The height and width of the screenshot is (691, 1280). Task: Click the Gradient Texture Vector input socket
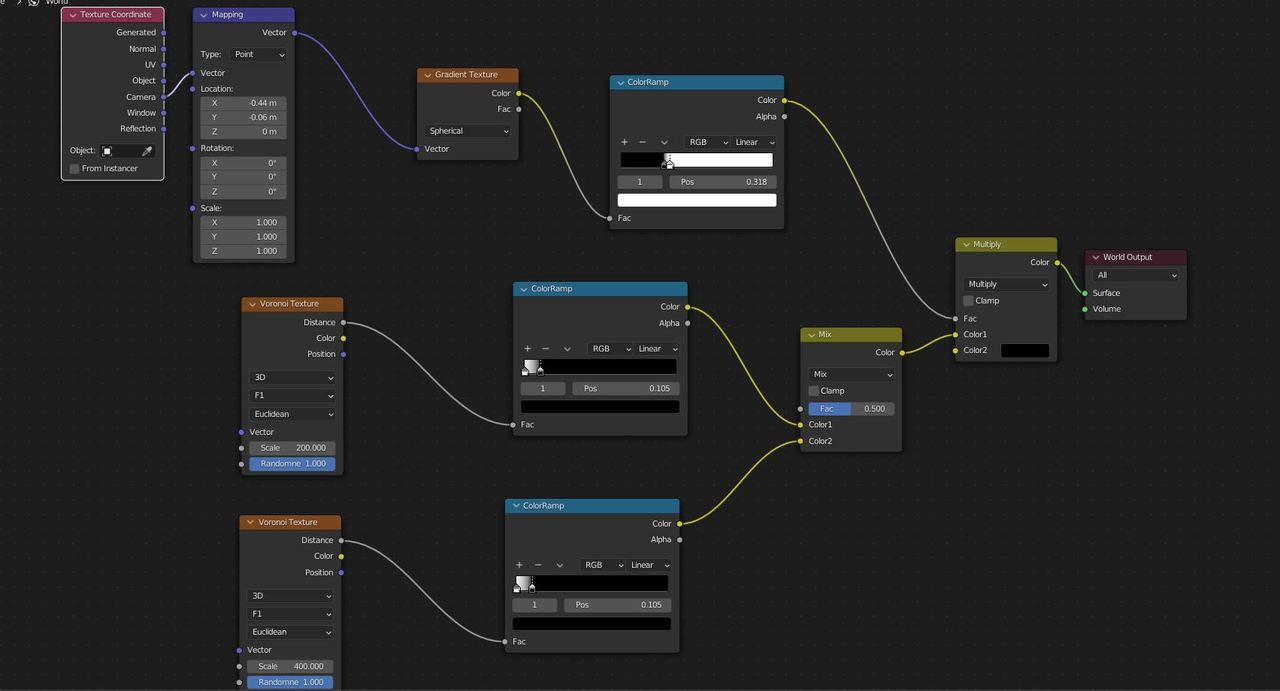click(x=418, y=149)
